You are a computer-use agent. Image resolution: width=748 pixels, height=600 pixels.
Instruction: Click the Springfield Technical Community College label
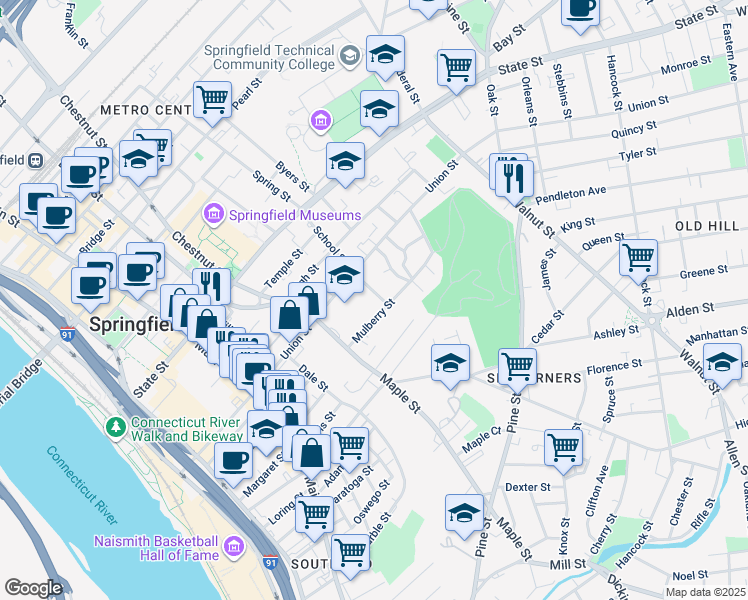pos(269,56)
